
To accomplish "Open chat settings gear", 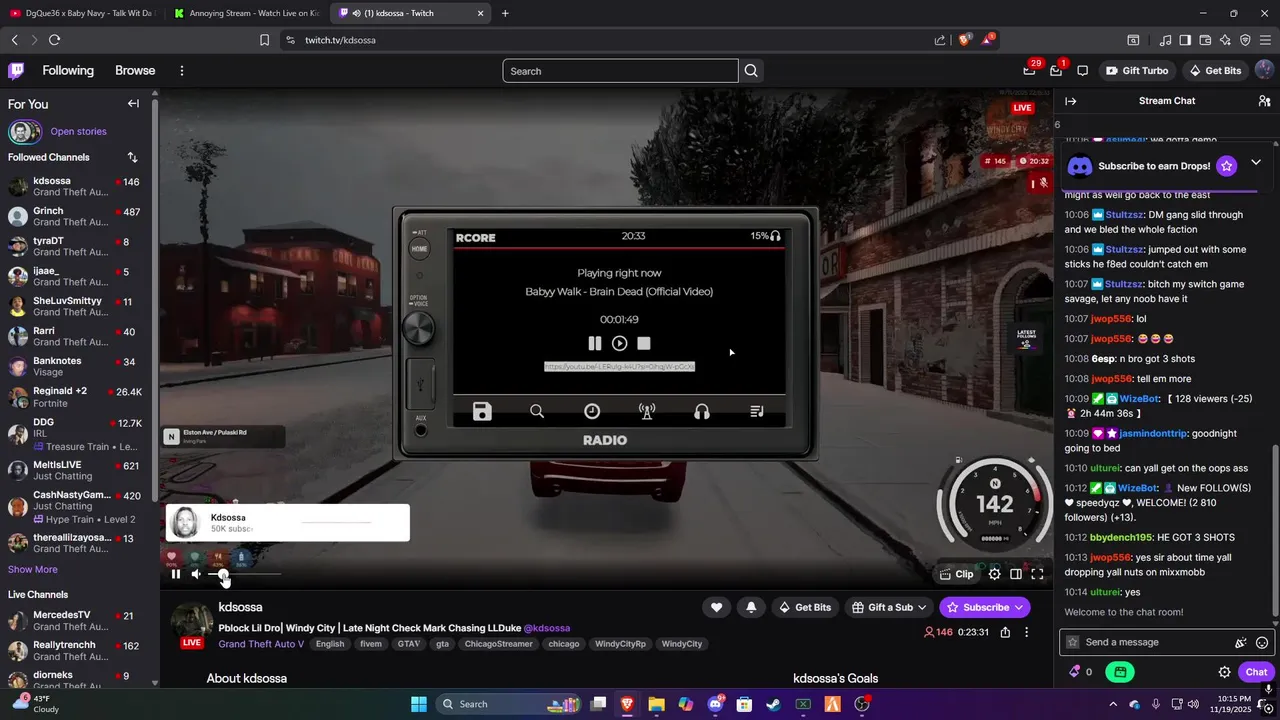I will click(1224, 672).
